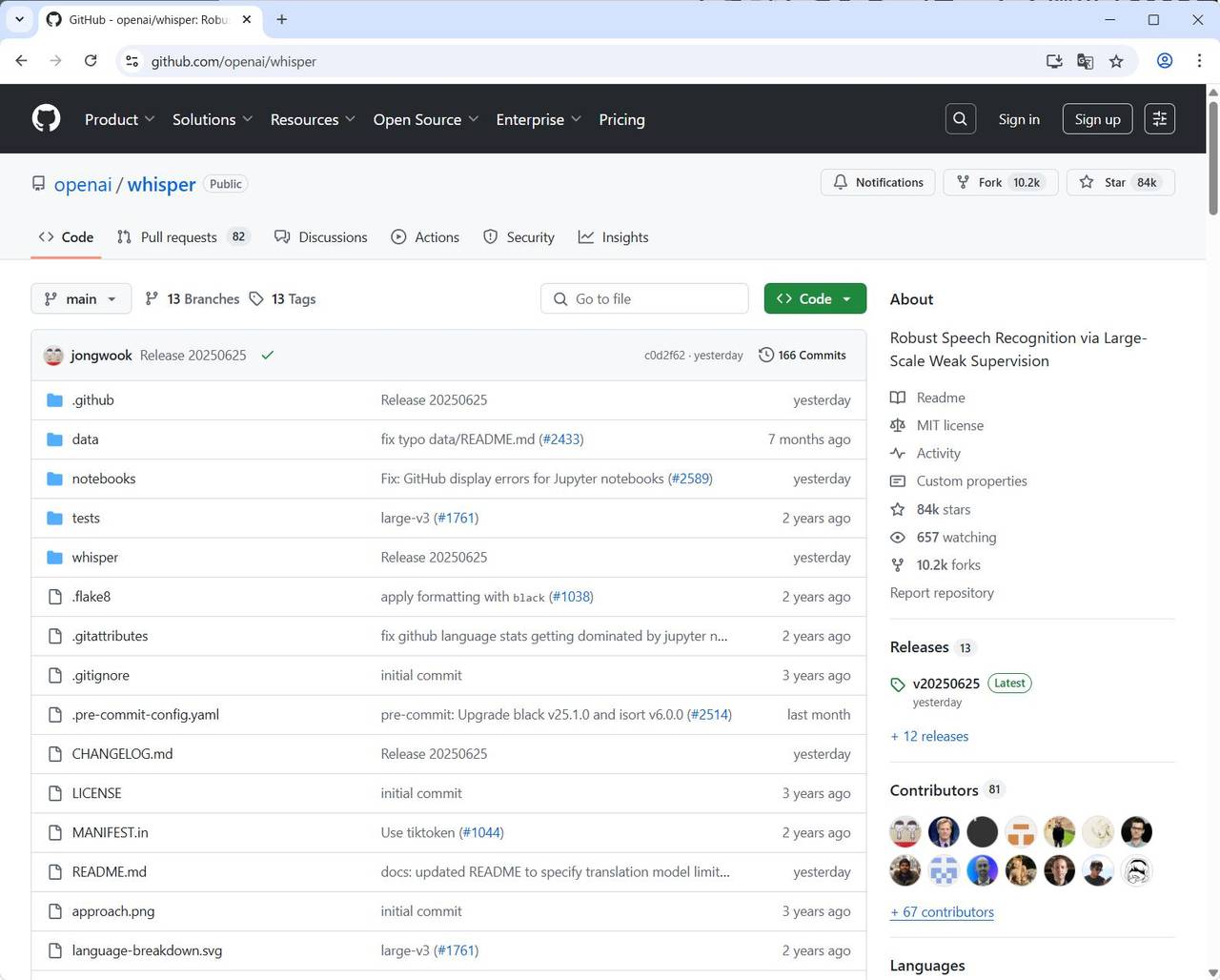Open the CHANGELOG.md file
1220x980 pixels.
pyautogui.click(x=122, y=753)
